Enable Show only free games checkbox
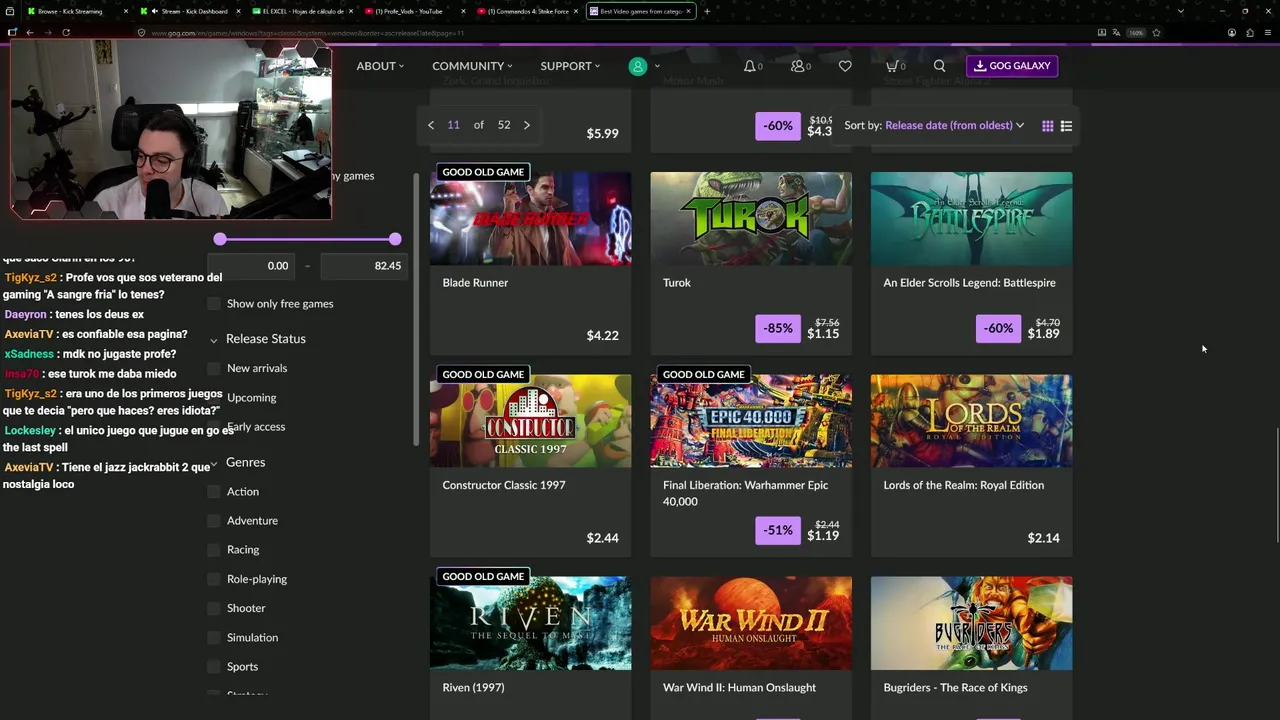 214,304
